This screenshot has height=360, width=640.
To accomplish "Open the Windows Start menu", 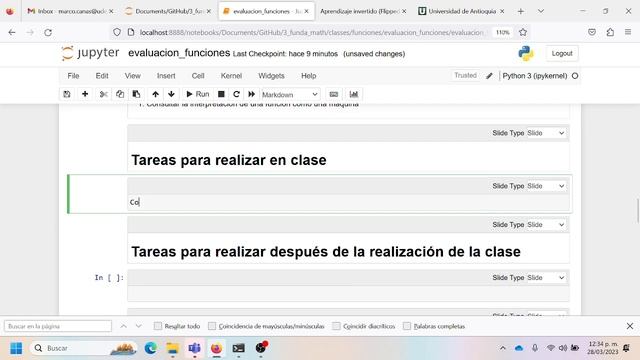I will point(16,348).
